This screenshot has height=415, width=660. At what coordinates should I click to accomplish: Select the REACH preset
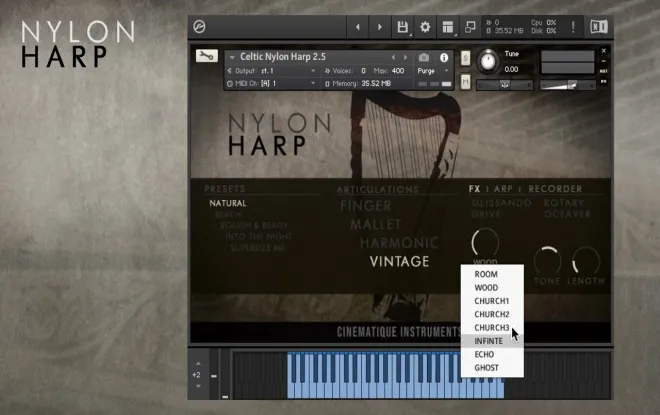(x=228, y=215)
